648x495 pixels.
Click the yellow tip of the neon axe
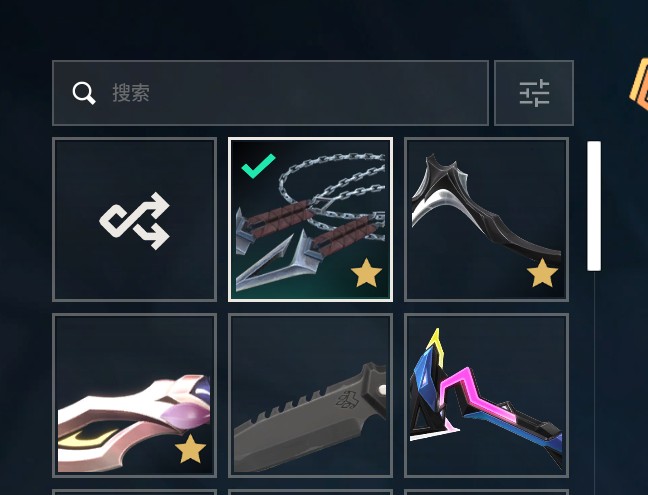pos(436,342)
